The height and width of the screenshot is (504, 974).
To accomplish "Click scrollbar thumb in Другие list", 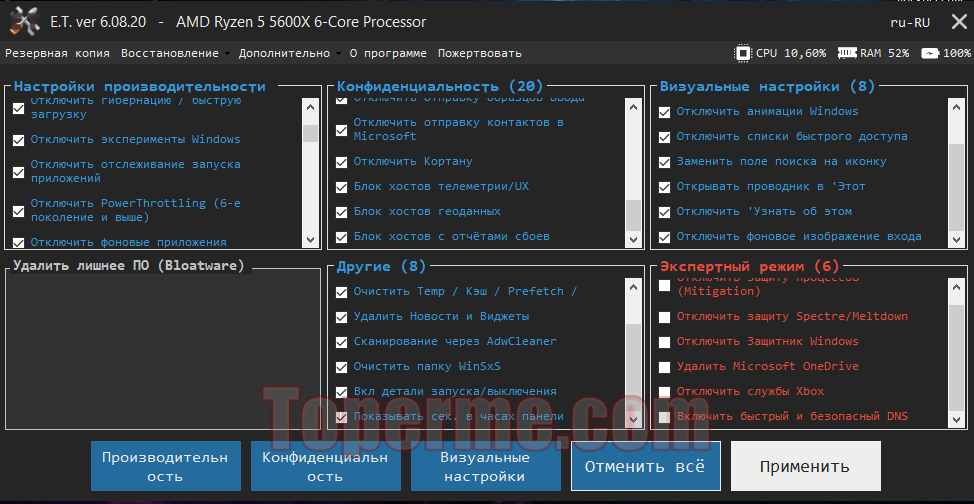I will coord(633,367).
